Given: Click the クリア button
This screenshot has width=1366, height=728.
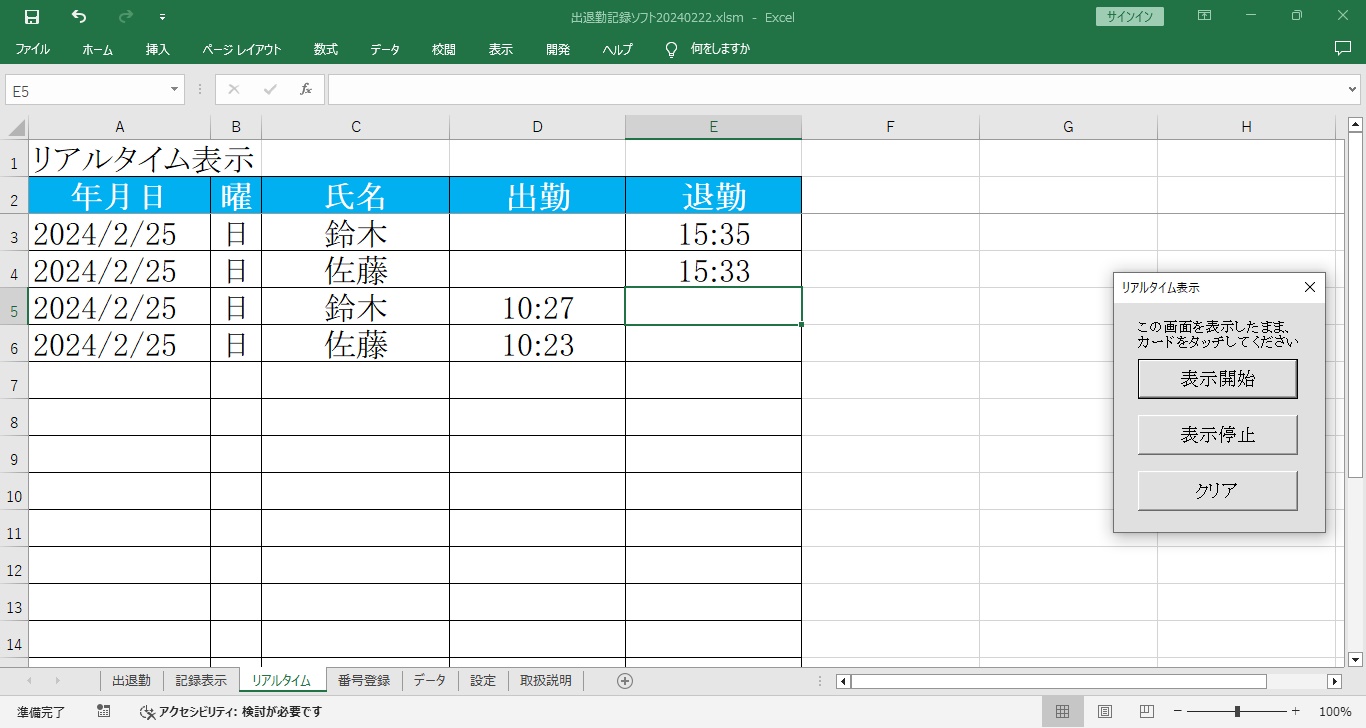Looking at the screenshot, I should (x=1217, y=491).
